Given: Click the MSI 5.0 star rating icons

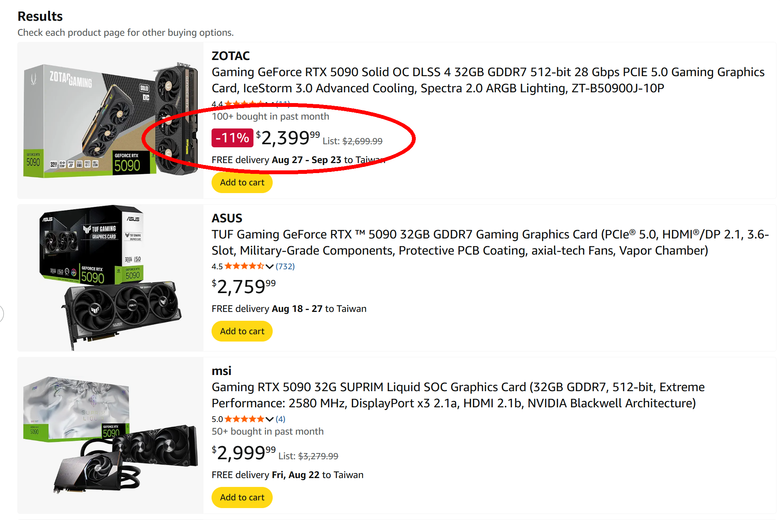Looking at the screenshot, I should pos(244,419).
